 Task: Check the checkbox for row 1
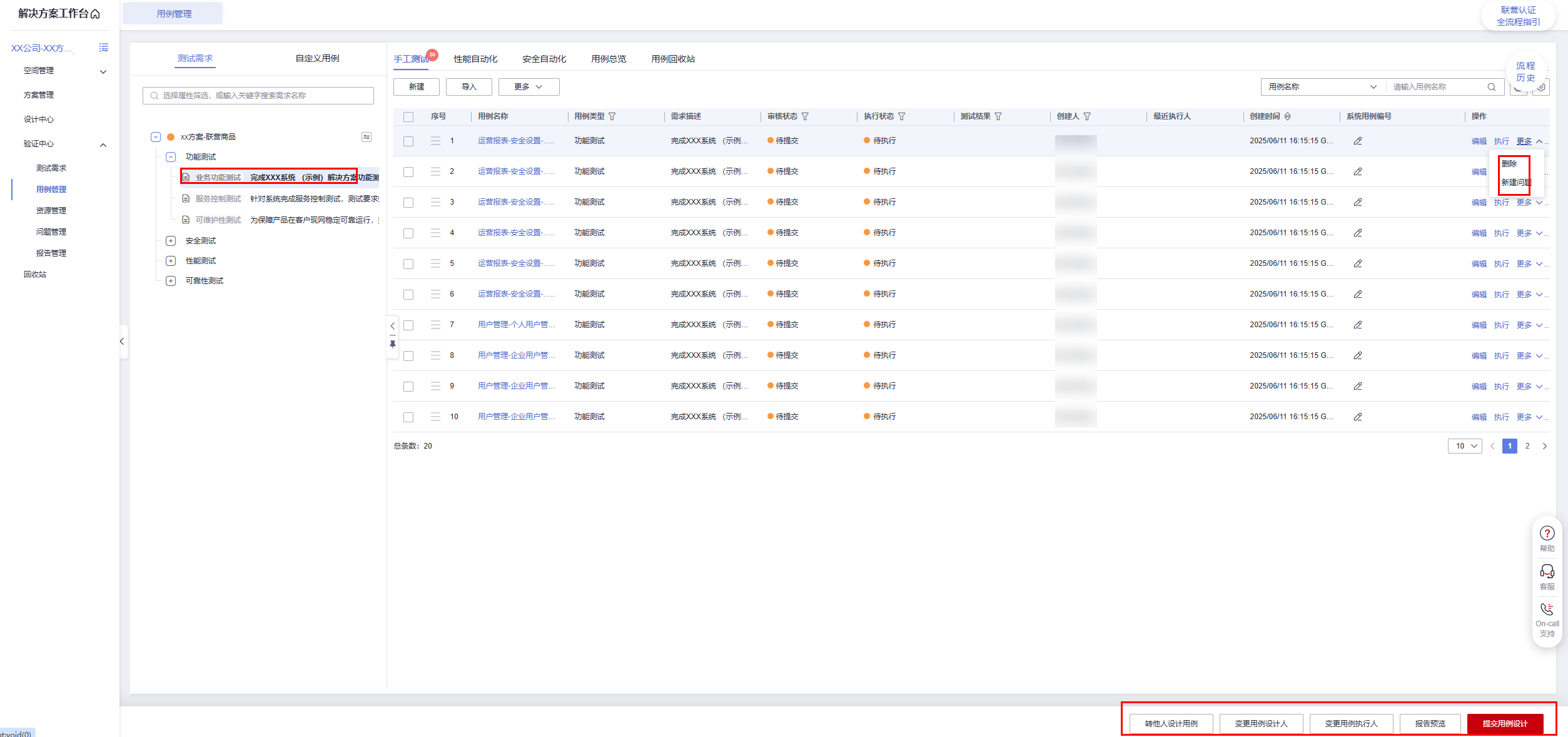[408, 141]
